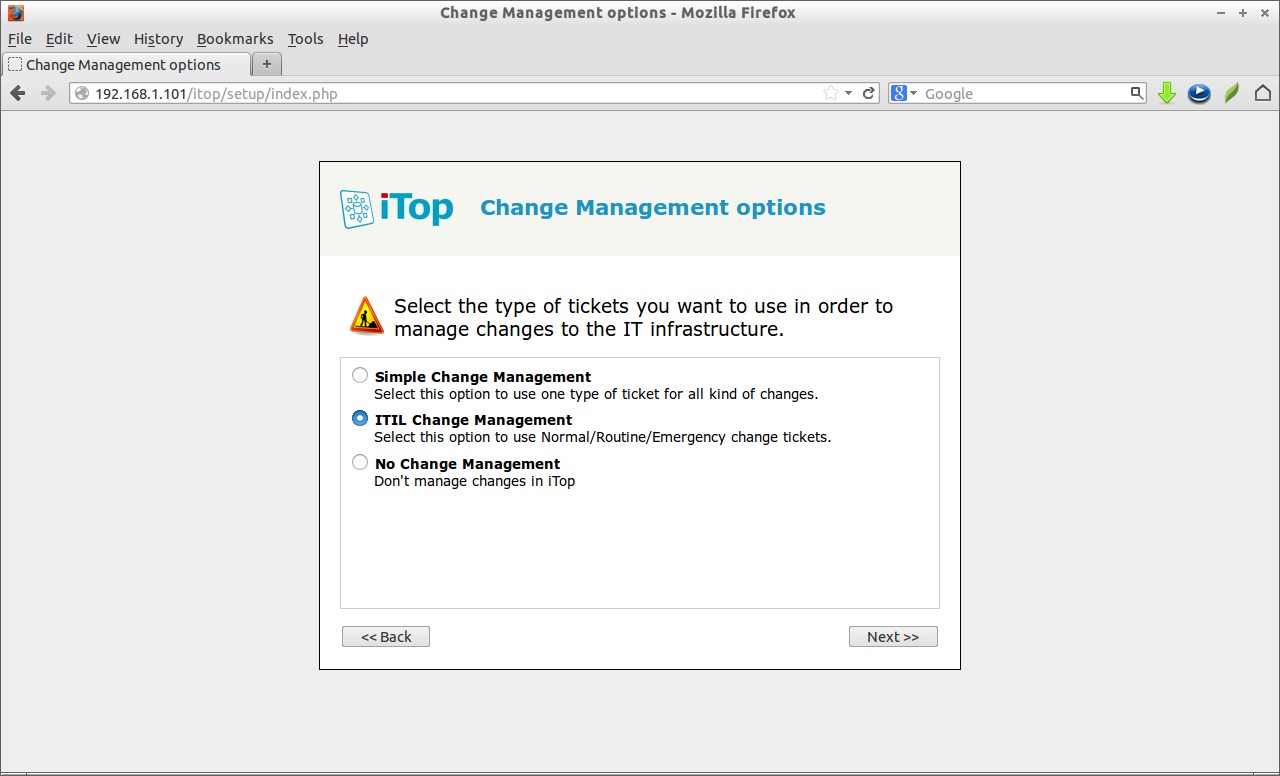Click the green leaf toolbar icon
The width and height of the screenshot is (1280, 776).
click(1232, 93)
